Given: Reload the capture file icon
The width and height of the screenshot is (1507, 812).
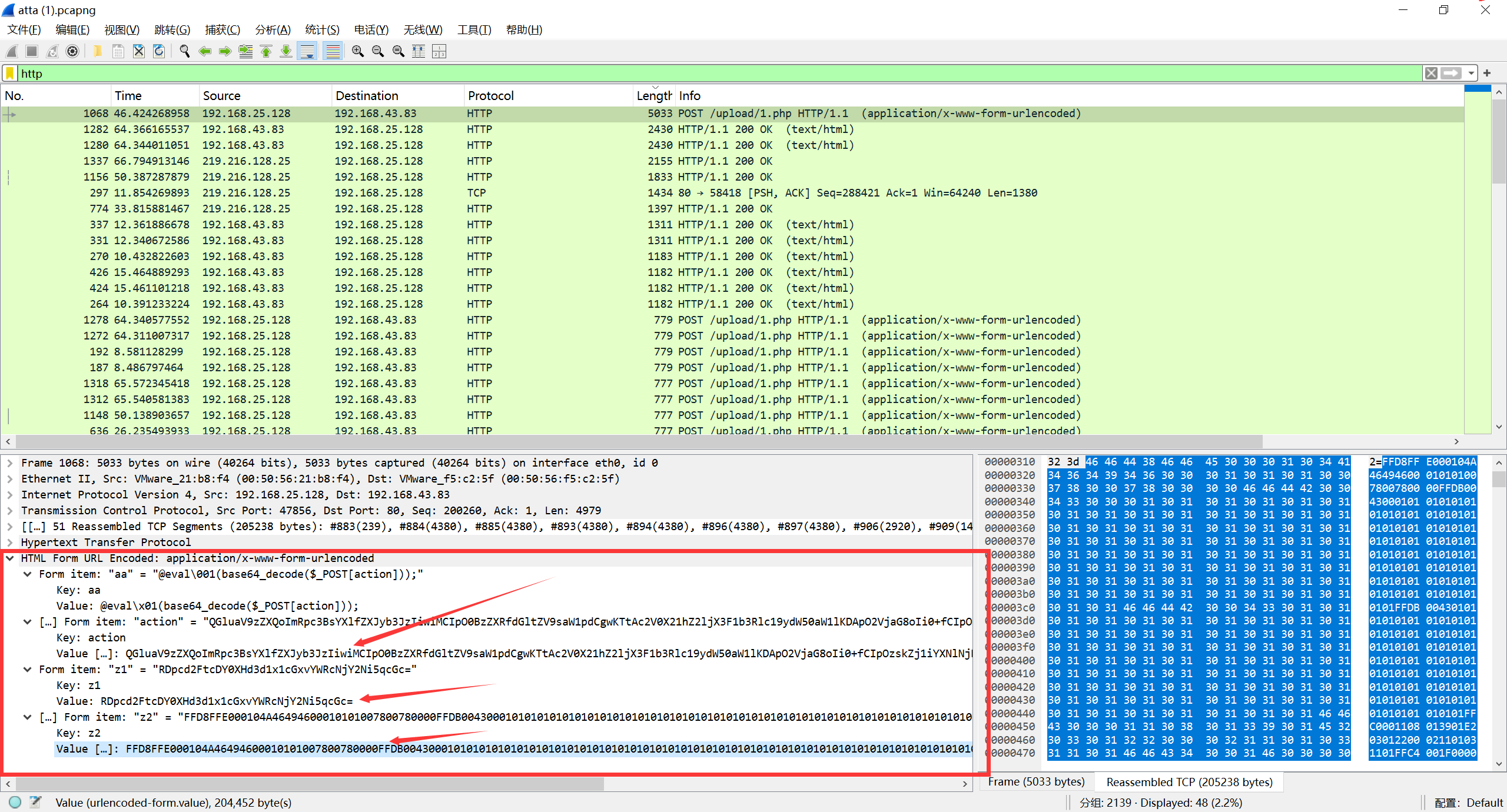Looking at the screenshot, I should pos(159,52).
